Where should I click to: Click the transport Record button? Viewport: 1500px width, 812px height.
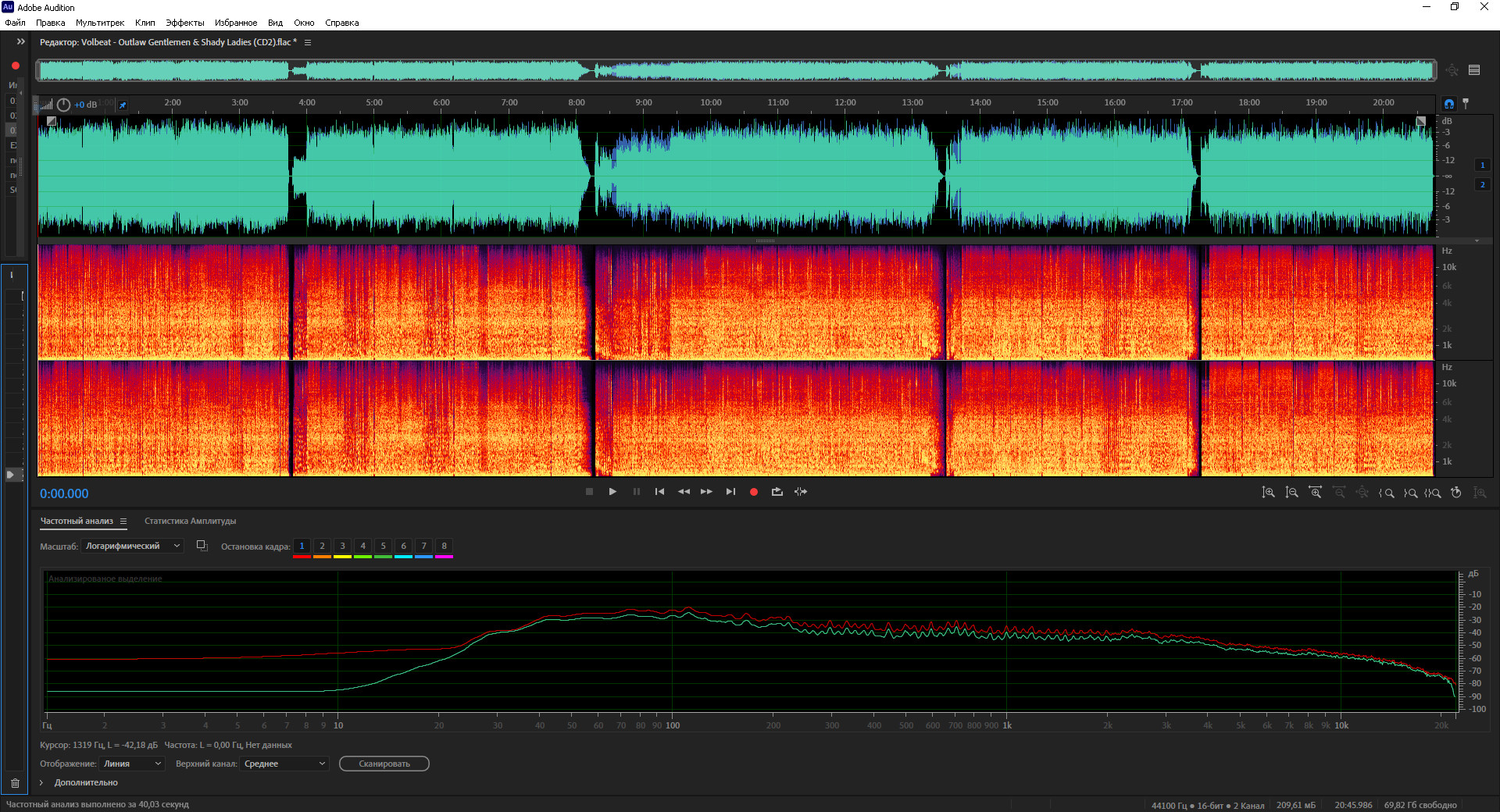click(x=754, y=492)
